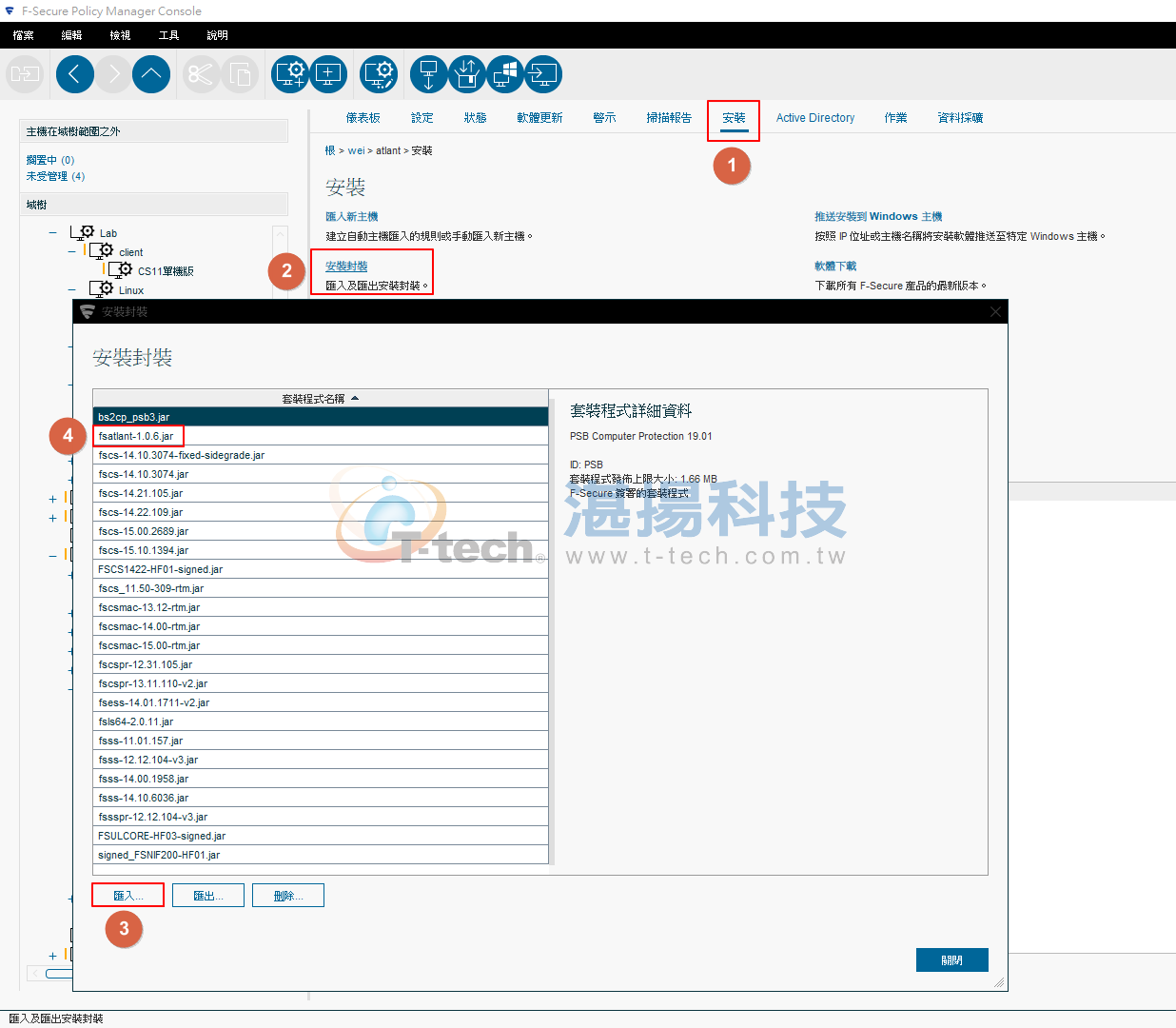The image size is (1176, 1028).
Task: Go forward with the right arrow toolbar button
Action: (x=113, y=74)
